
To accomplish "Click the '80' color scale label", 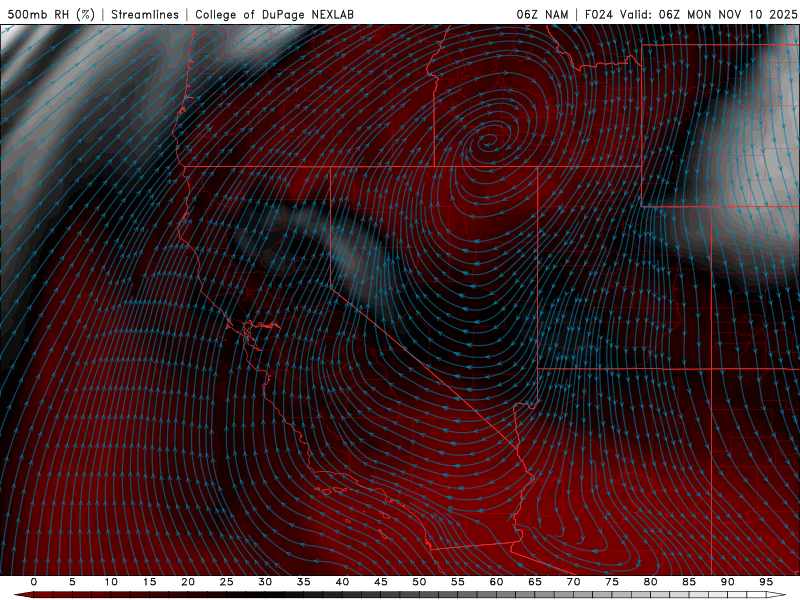I will [650, 582].
